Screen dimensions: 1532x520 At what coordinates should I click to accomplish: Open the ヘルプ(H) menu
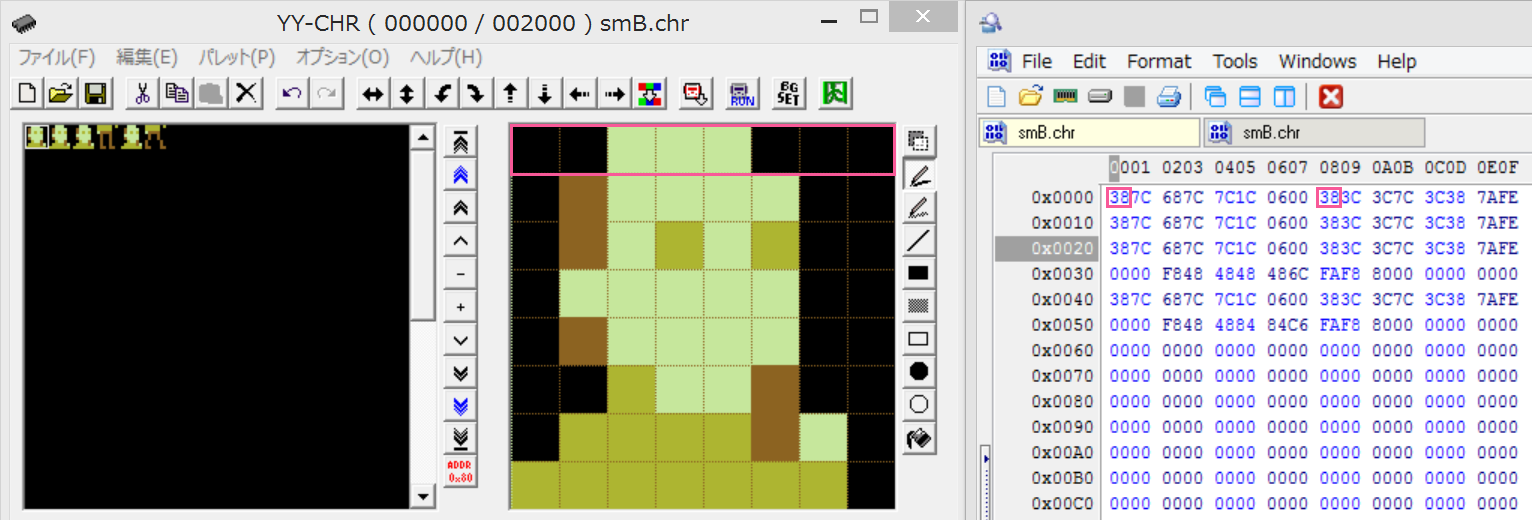446,57
